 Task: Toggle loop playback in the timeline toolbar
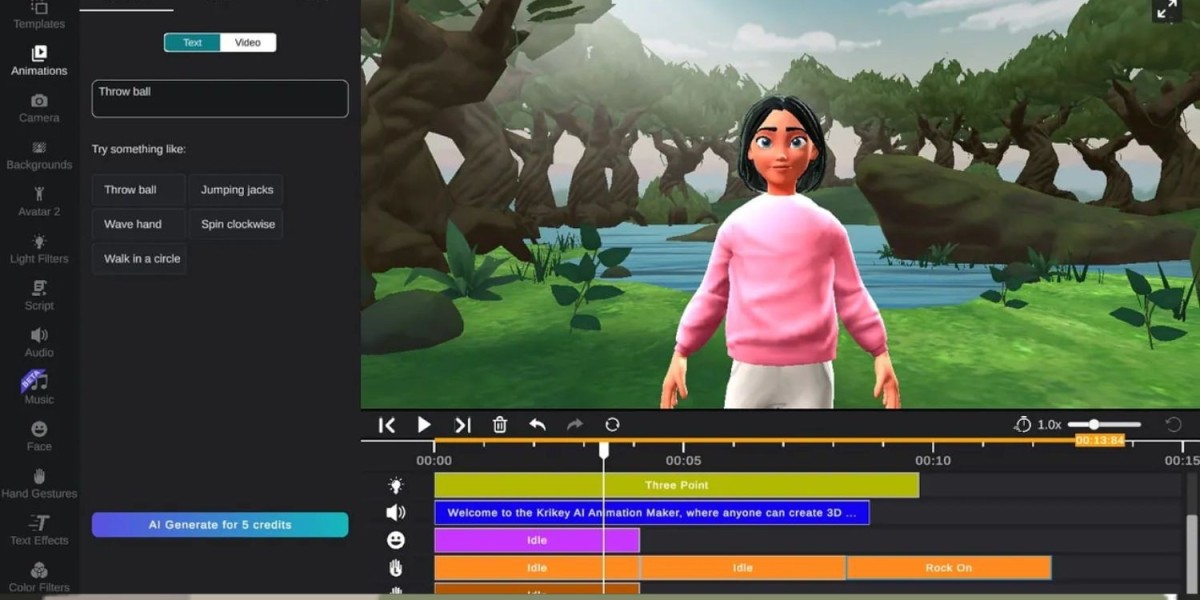(x=611, y=424)
